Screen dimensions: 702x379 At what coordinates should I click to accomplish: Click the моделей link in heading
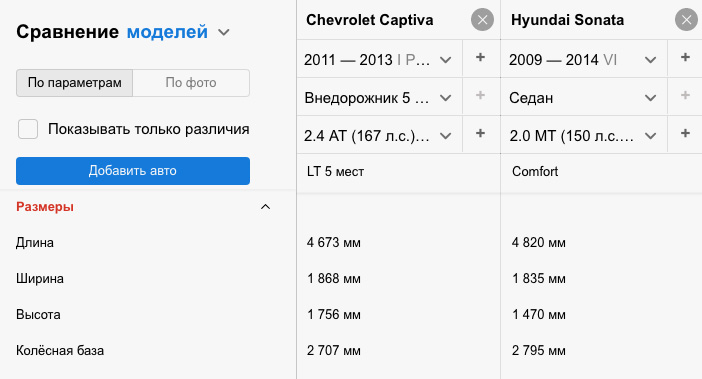[167, 32]
